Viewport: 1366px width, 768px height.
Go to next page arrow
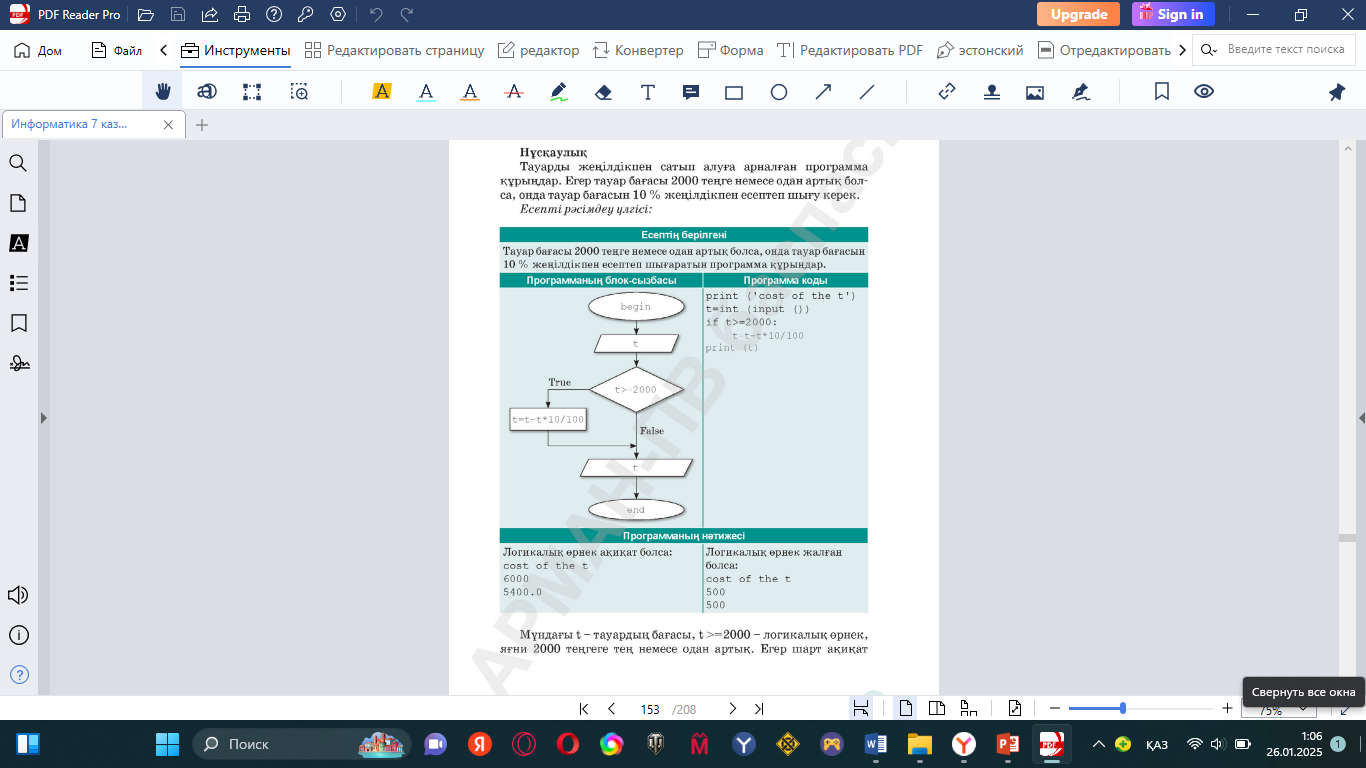coord(732,709)
